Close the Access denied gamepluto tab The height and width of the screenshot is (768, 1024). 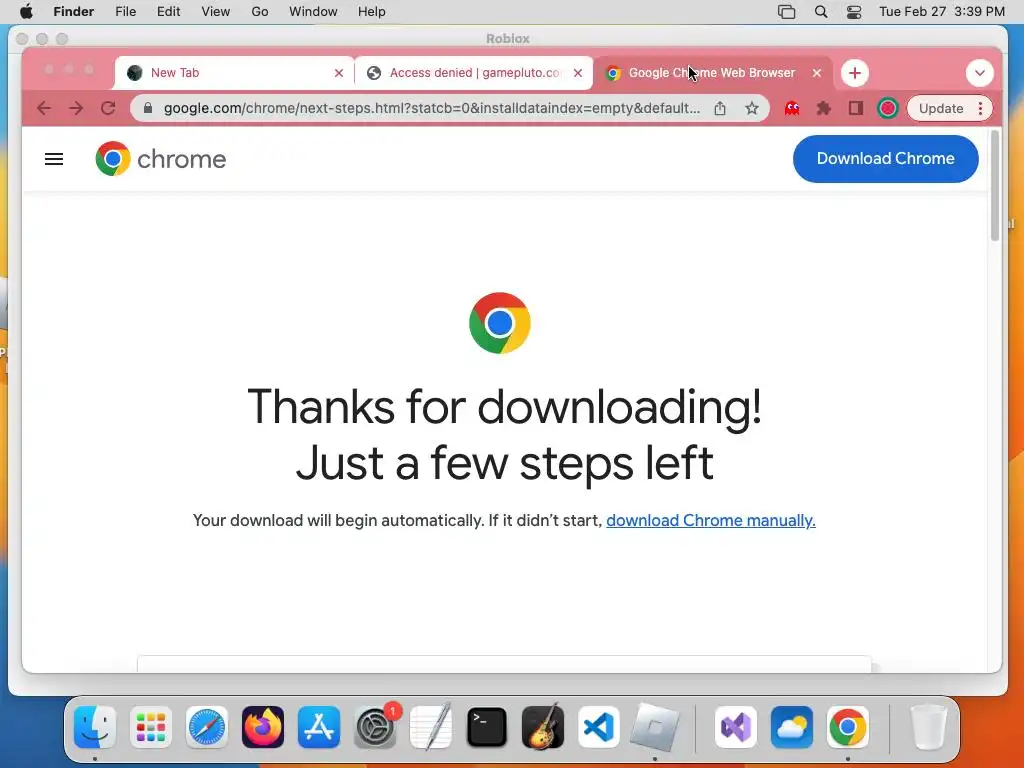(x=578, y=73)
